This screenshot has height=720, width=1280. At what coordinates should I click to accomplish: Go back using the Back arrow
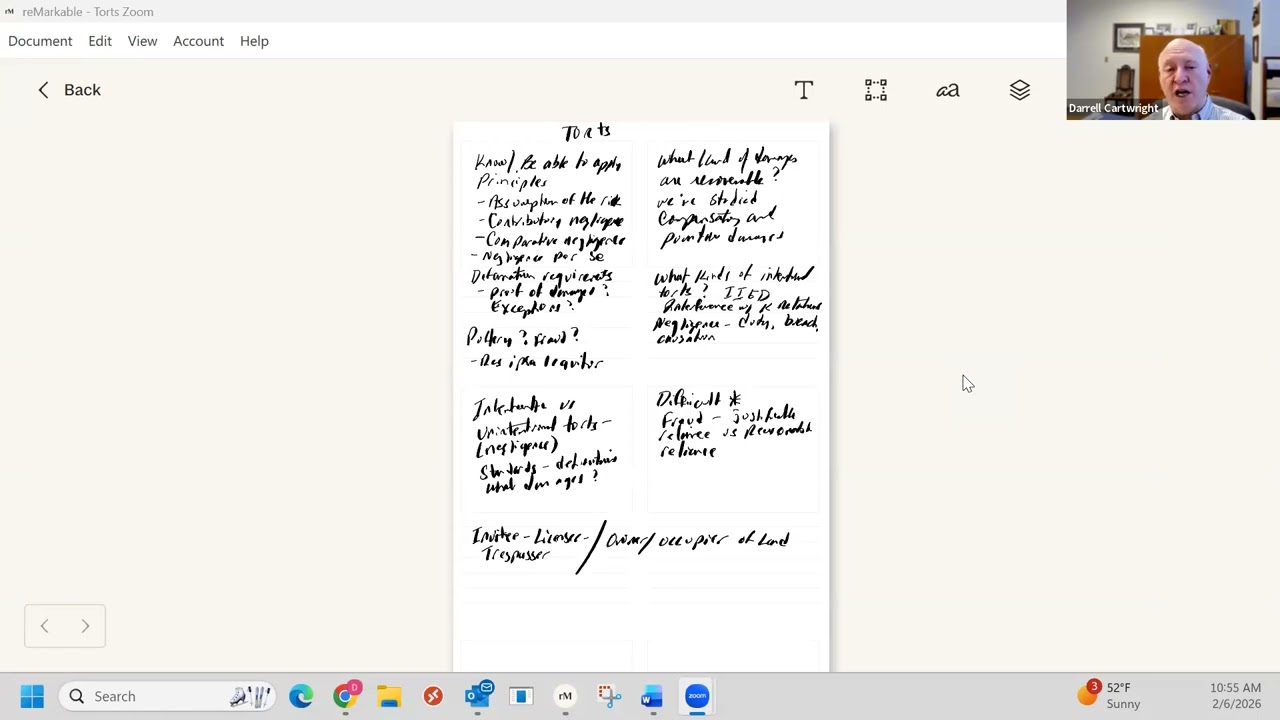click(68, 90)
